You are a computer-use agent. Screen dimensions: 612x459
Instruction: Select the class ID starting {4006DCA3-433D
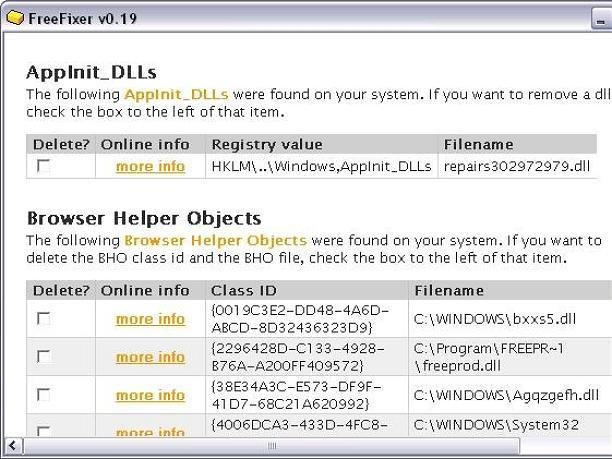pyautogui.click(x=299, y=425)
